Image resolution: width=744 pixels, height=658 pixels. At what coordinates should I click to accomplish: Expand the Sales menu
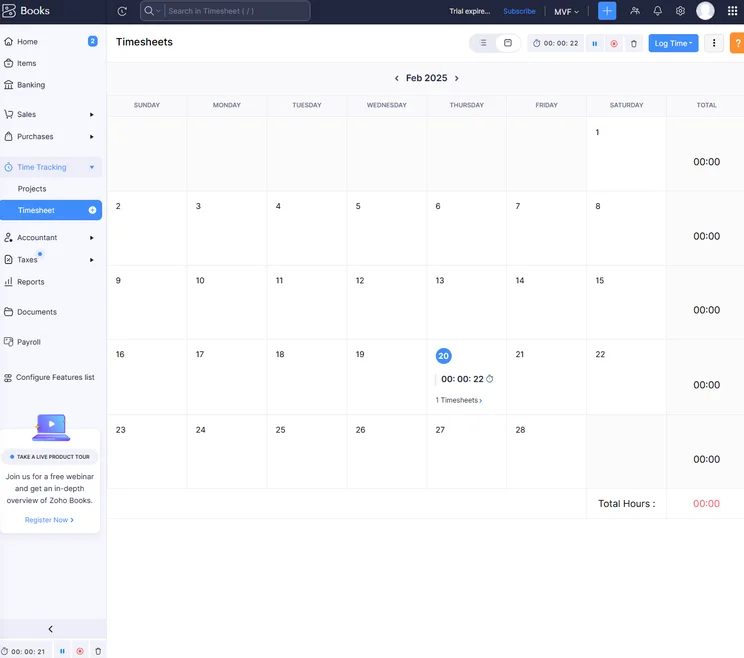[x=51, y=114]
